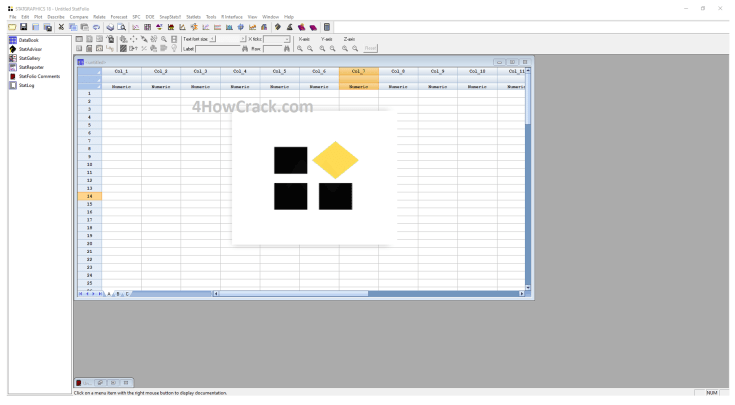Click the Copy icon in main toolbar
The image size is (735, 405).
(x=73, y=27)
